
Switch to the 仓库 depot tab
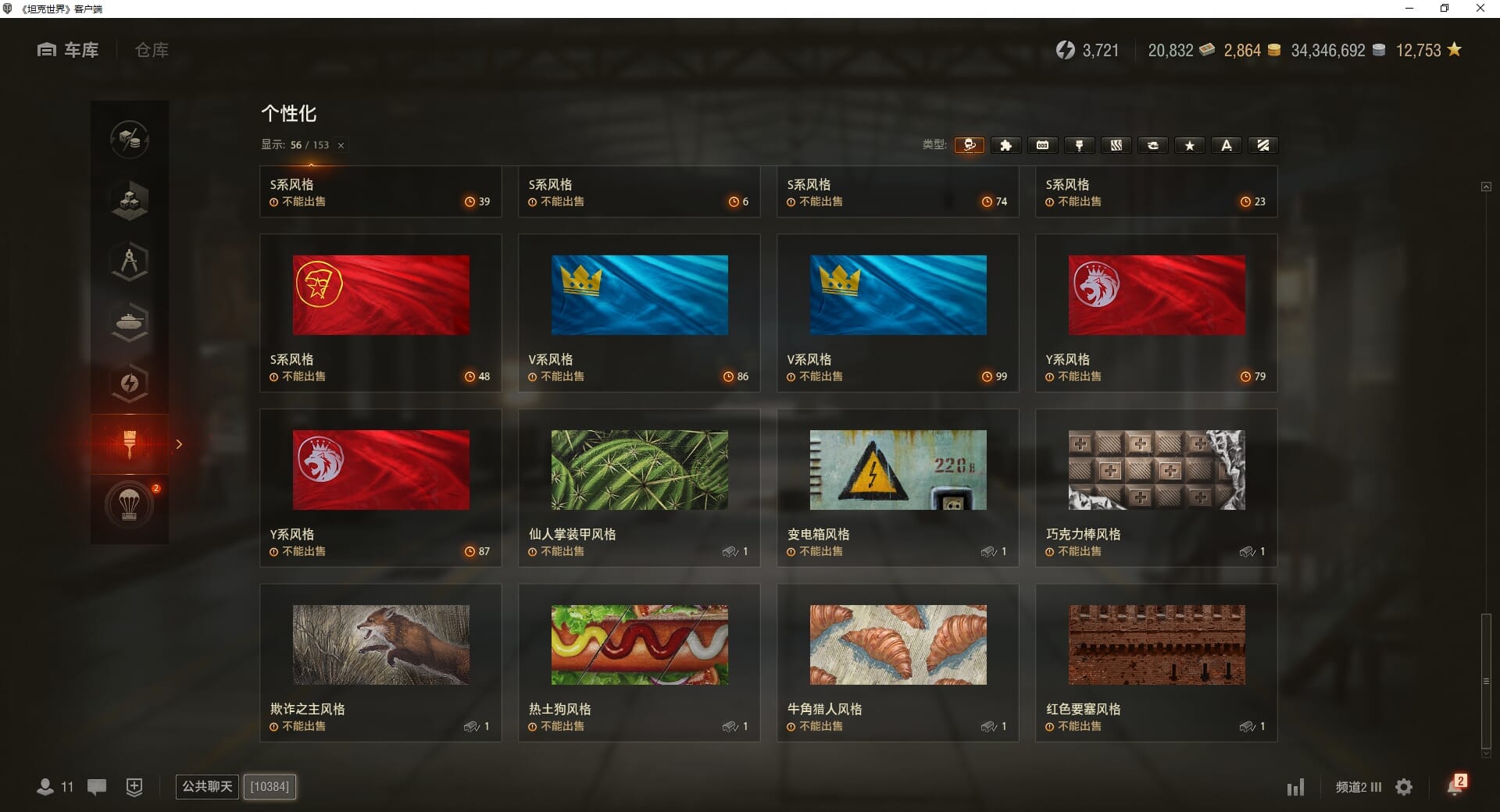pyautogui.click(x=152, y=50)
